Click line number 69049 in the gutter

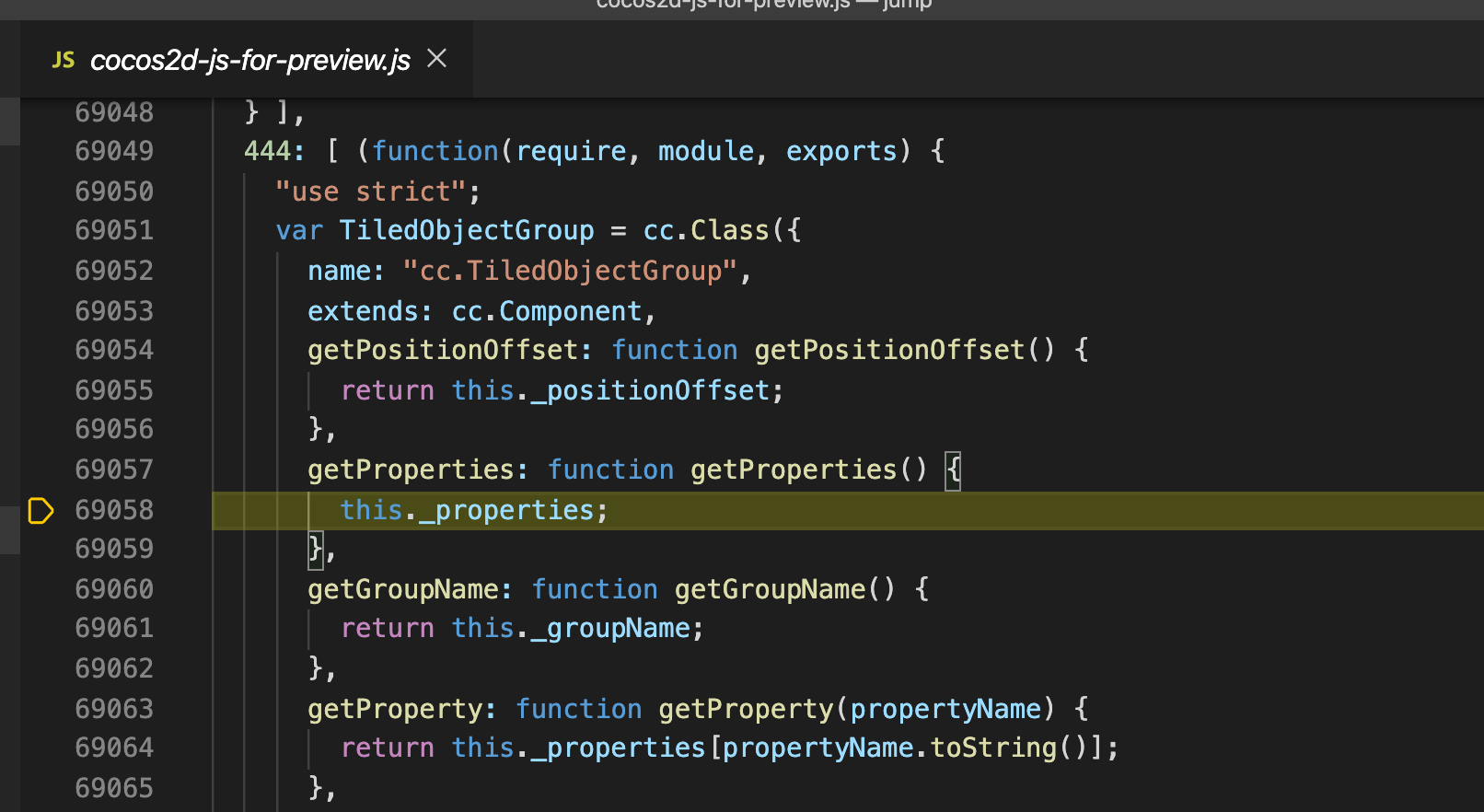point(114,151)
